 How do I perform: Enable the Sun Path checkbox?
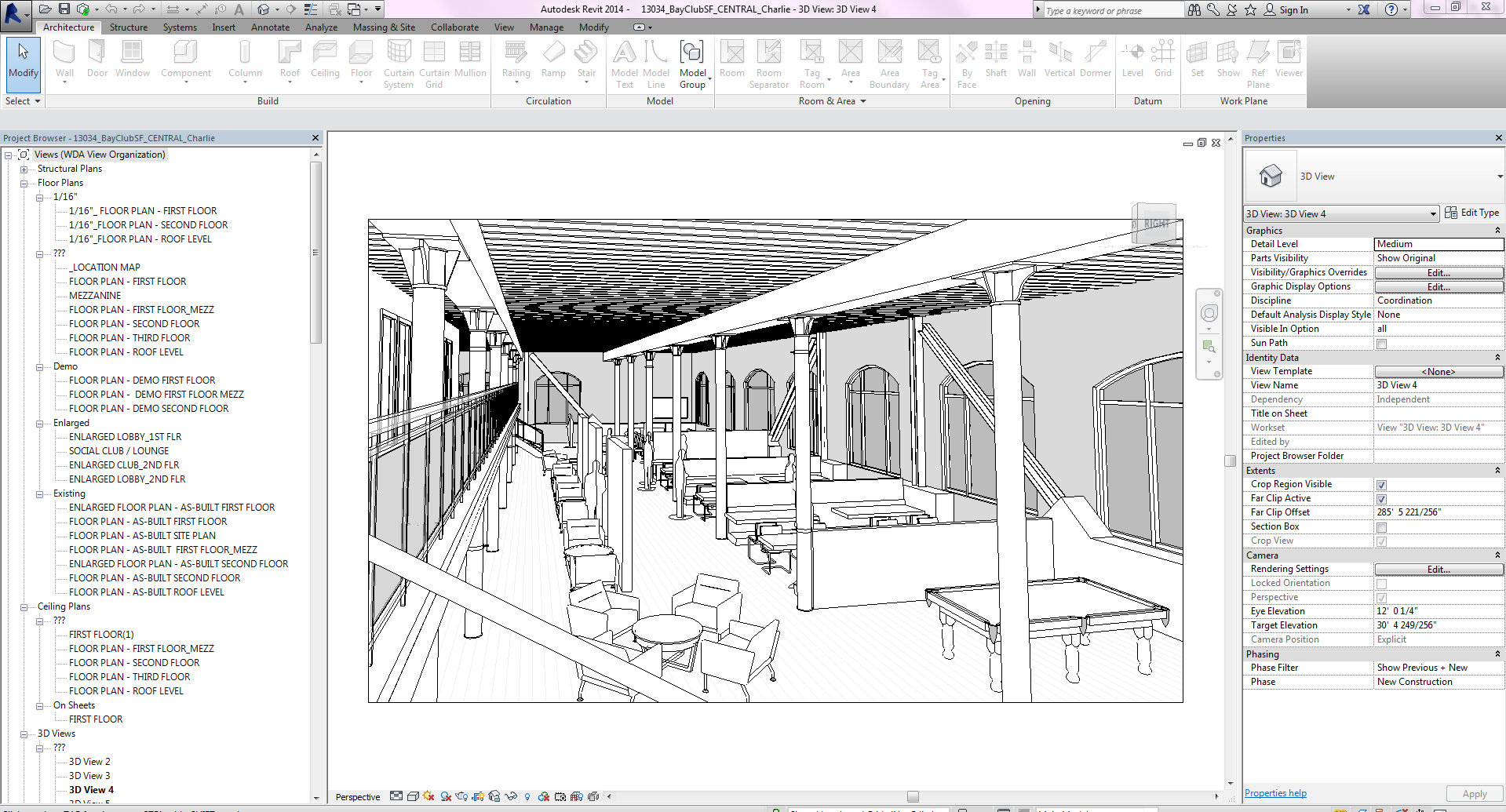[1381, 344]
